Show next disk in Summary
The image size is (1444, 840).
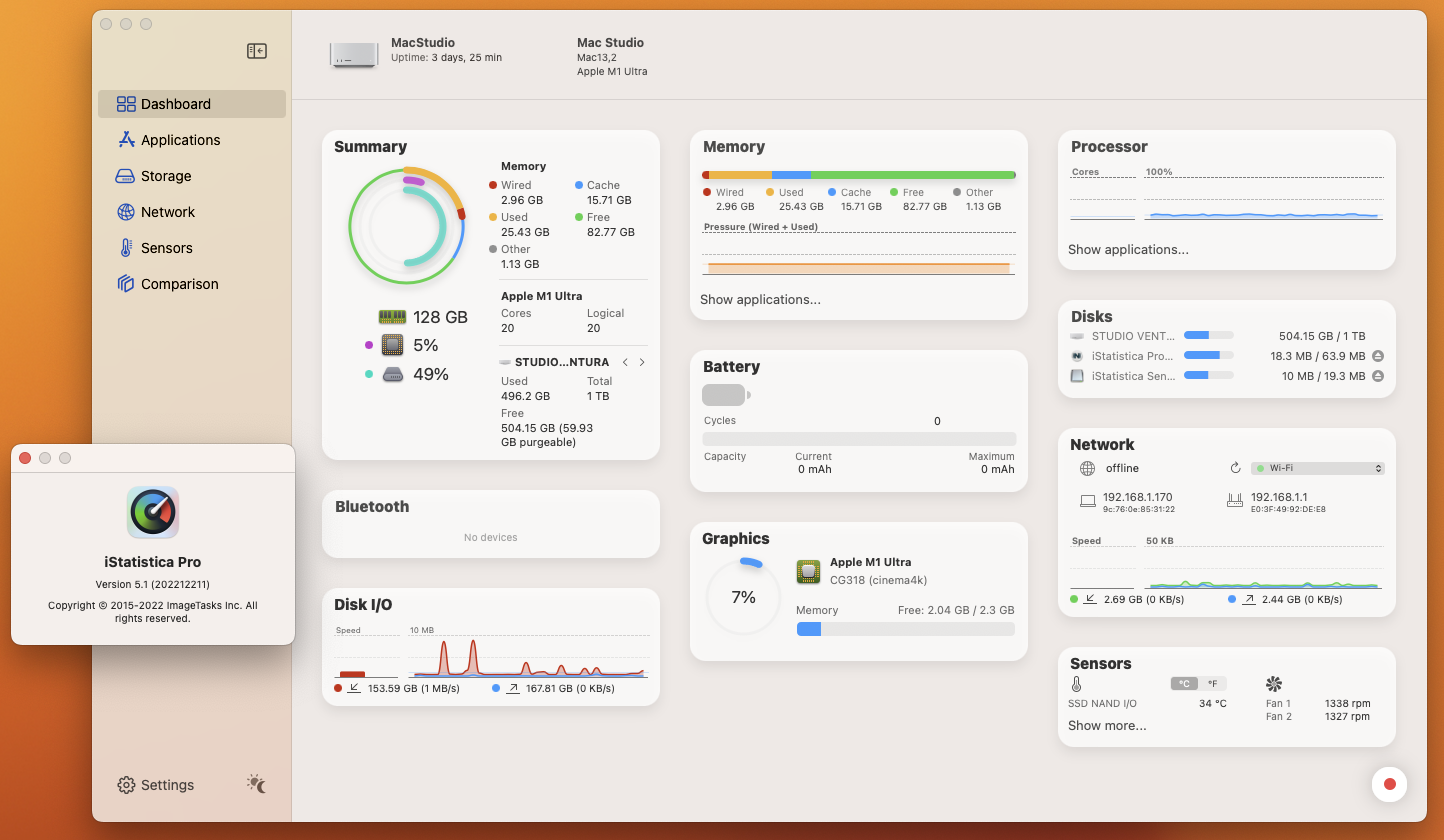(x=642, y=362)
